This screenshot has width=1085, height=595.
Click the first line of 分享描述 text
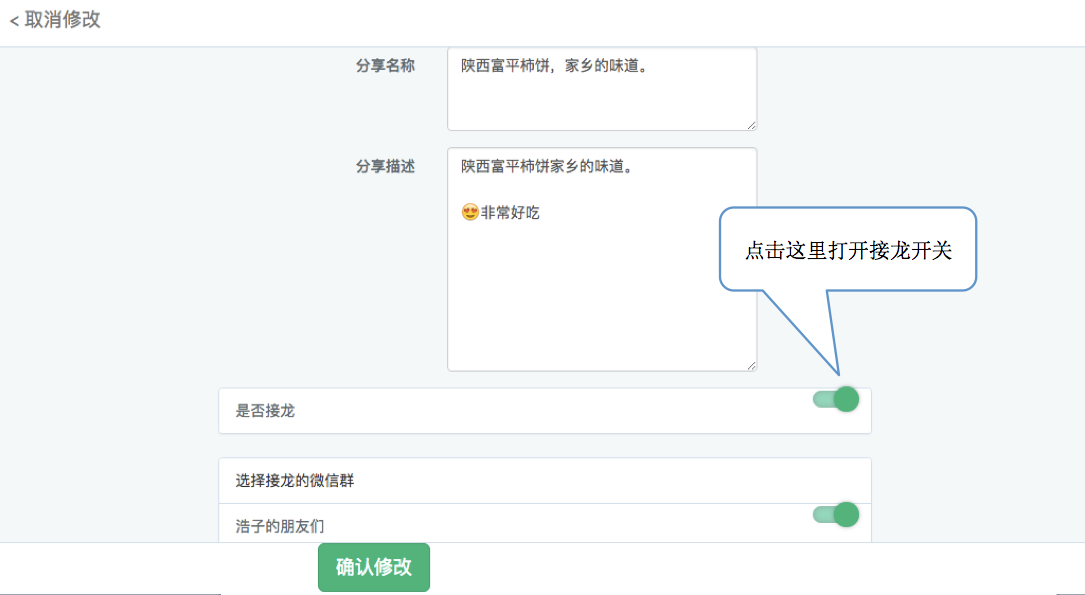click(x=546, y=166)
